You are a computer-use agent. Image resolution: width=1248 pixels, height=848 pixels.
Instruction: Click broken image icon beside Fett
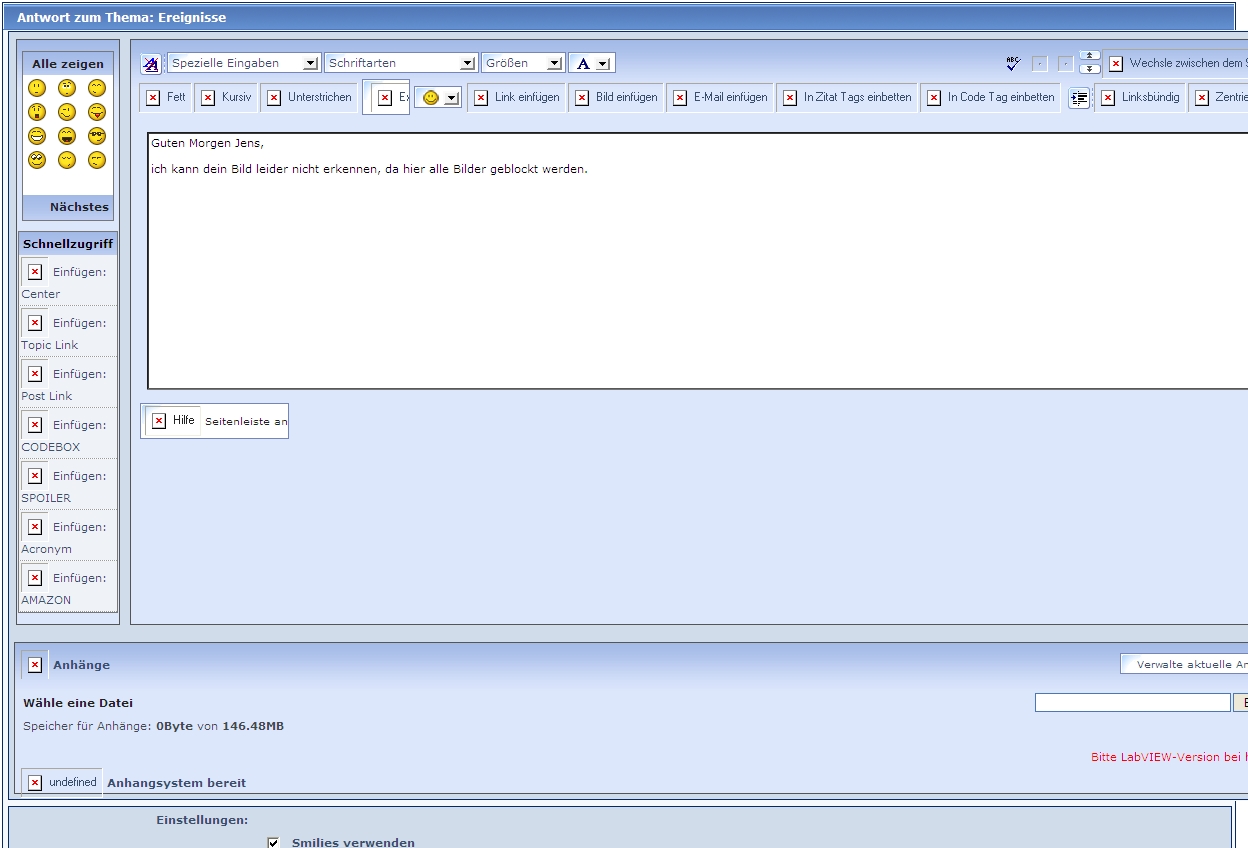[x=153, y=98]
